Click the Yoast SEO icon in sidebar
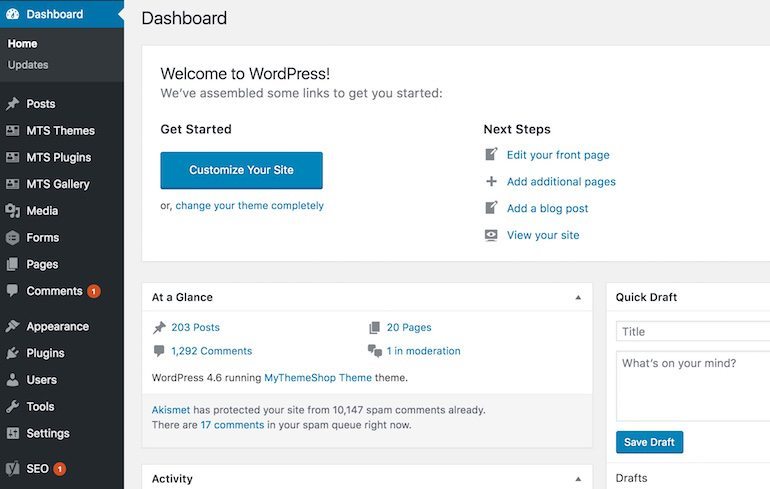The height and width of the screenshot is (489, 770). point(12,469)
